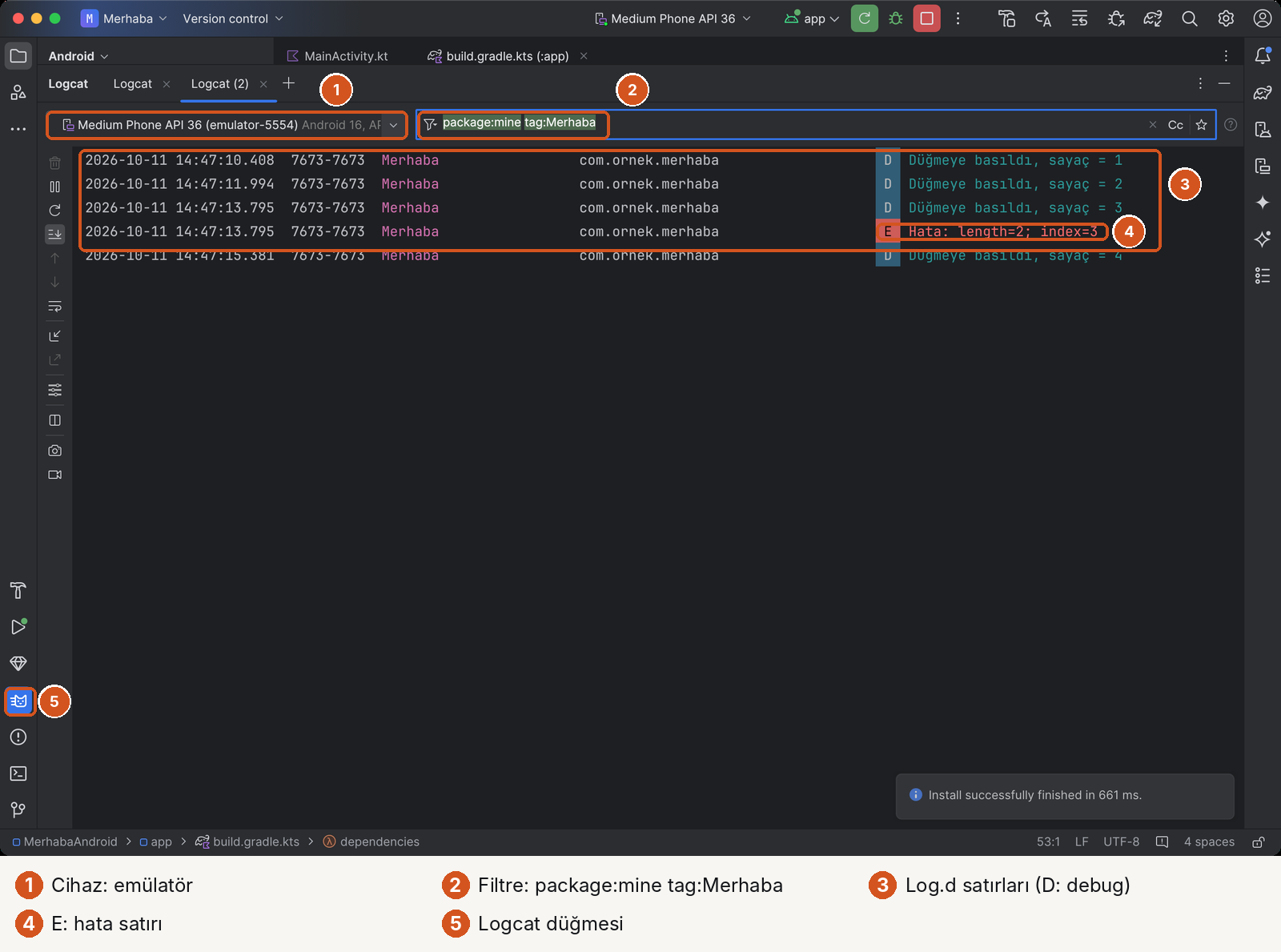The image size is (1281, 952).
Task: Take a screenshot with the camera icon
Action: (54, 451)
